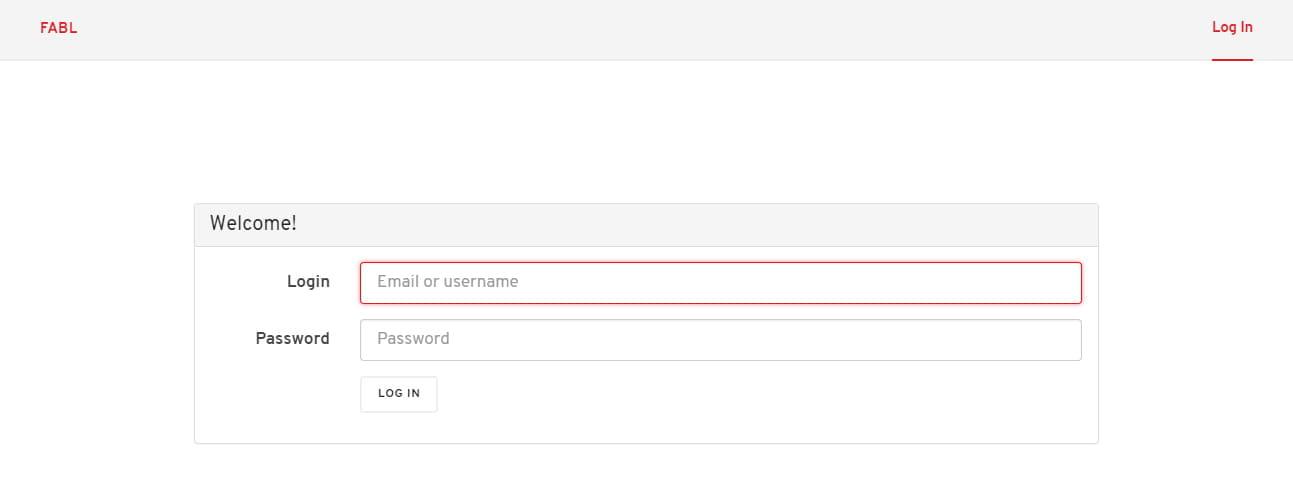Click the red-outlined username input
The width and height of the screenshot is (1293, 490).
coord(720,282)
